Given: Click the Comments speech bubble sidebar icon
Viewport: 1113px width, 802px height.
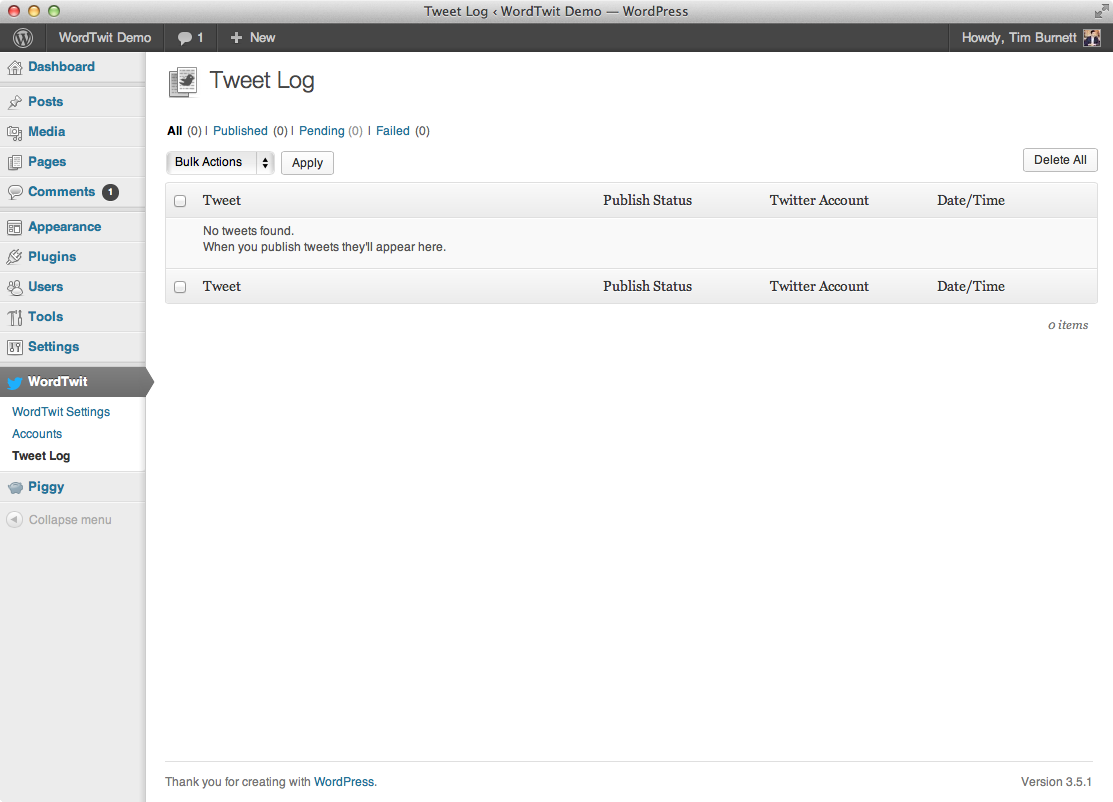Looking at the screenshot, I should 15,192.
